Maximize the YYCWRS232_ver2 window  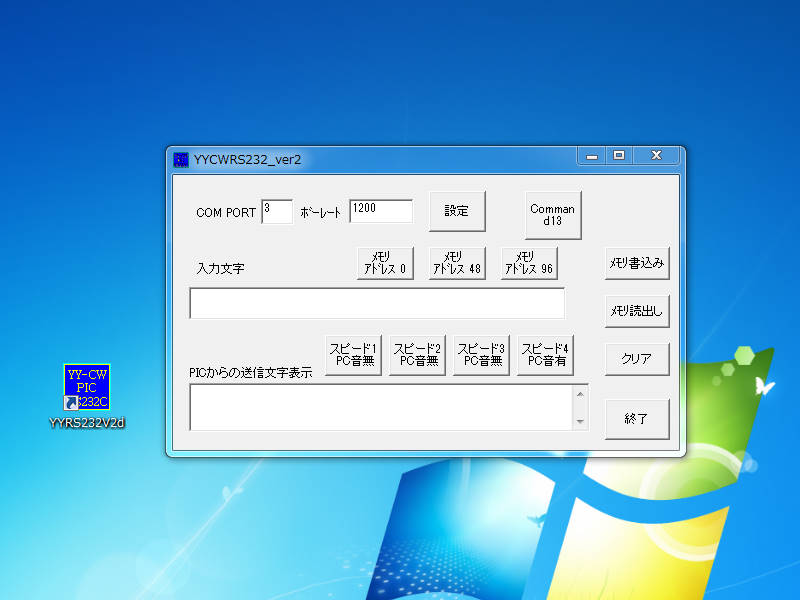click(619, 156)
